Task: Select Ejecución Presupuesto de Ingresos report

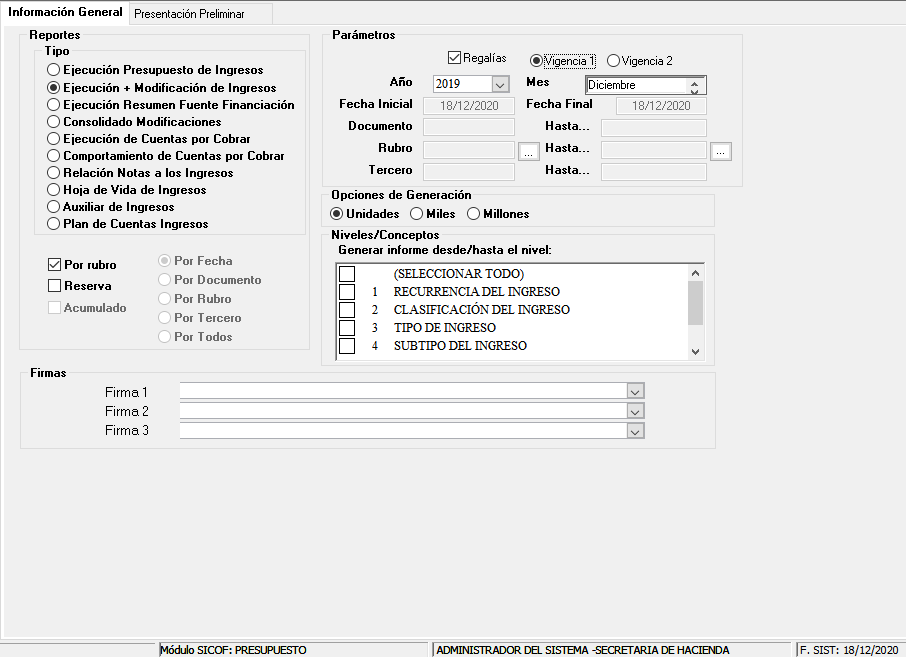Action: point(54,70)
